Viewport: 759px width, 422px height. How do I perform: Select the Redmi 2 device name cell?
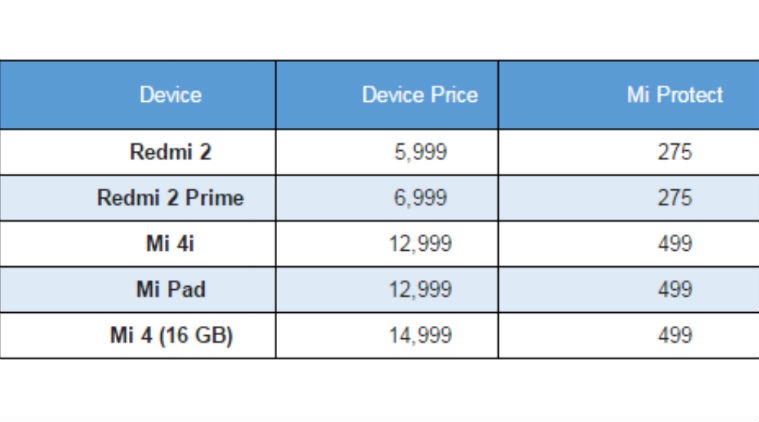pos(170,153)
